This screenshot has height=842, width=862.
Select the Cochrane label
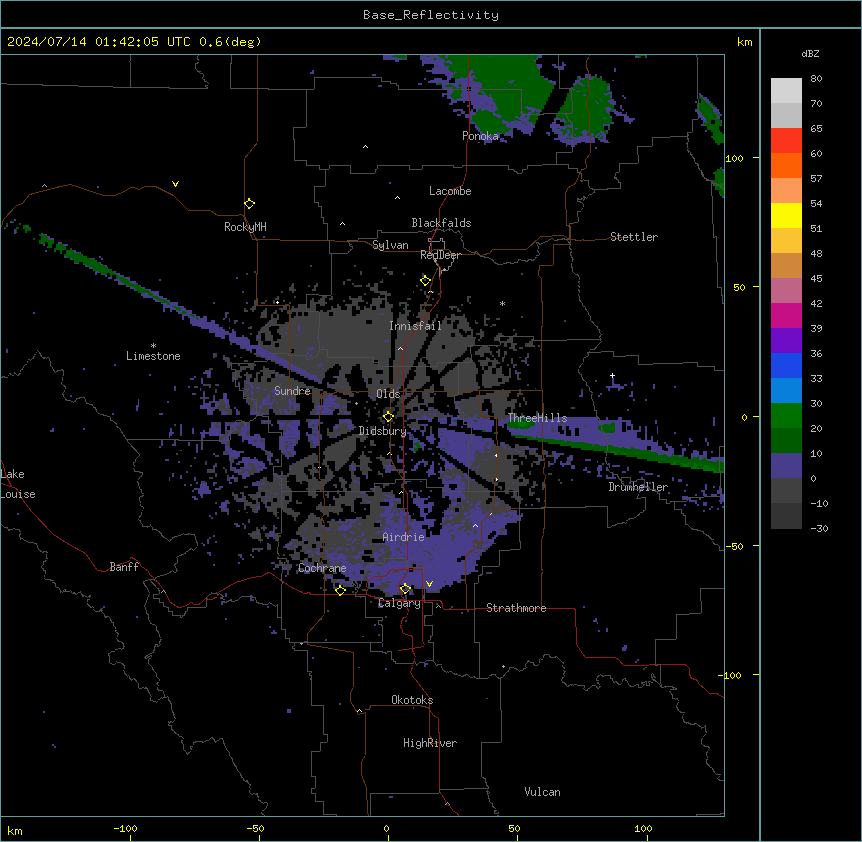click(322, 568)
